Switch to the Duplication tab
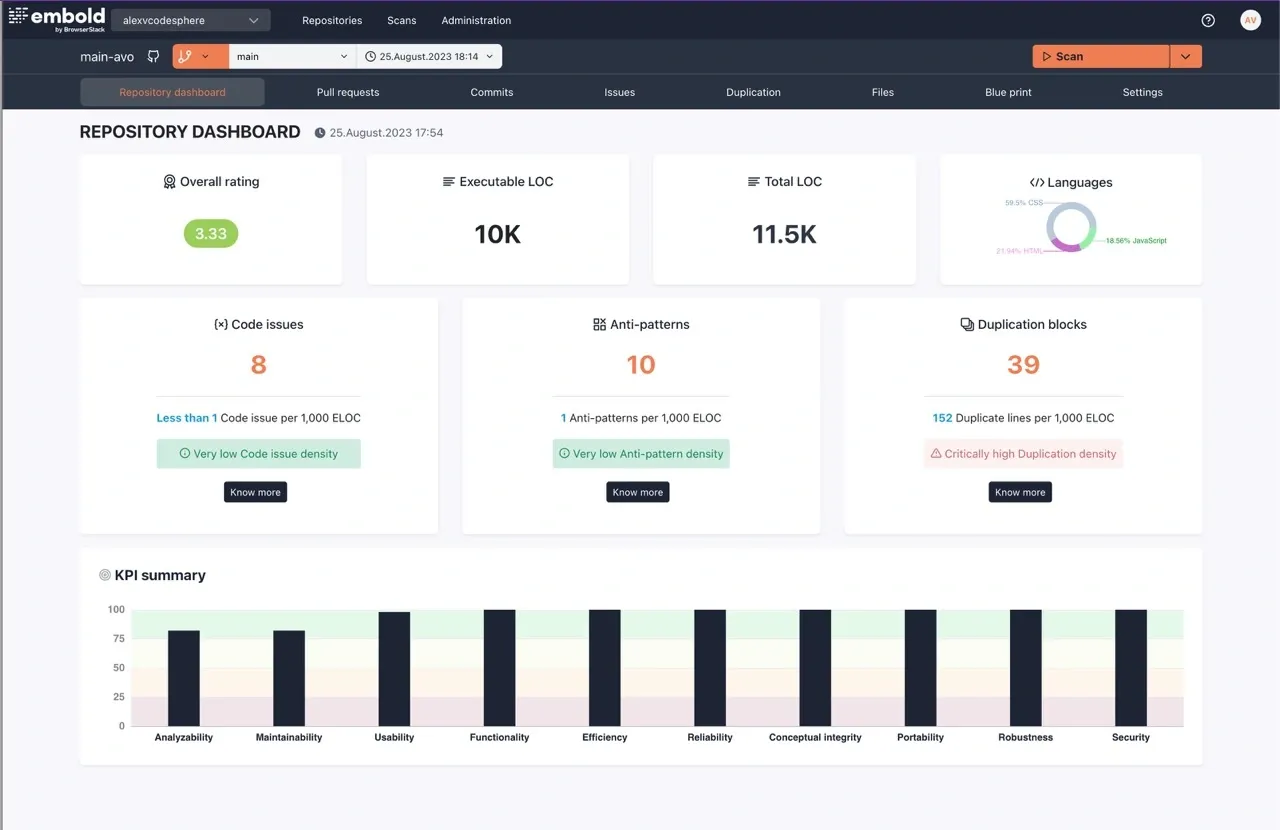Screen dimensions: 1280x830 coord(753,91)
